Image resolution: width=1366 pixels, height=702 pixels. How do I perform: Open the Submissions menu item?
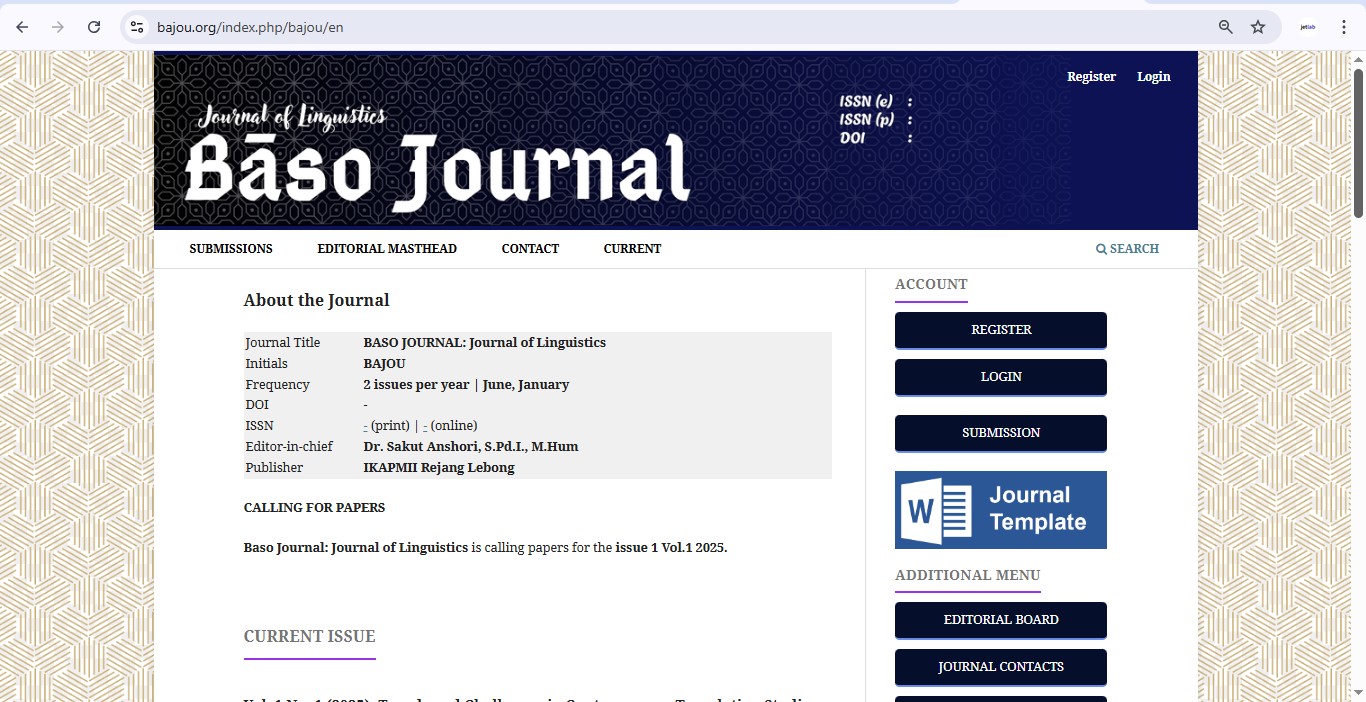pyautogui.click(x=231, y=249)
